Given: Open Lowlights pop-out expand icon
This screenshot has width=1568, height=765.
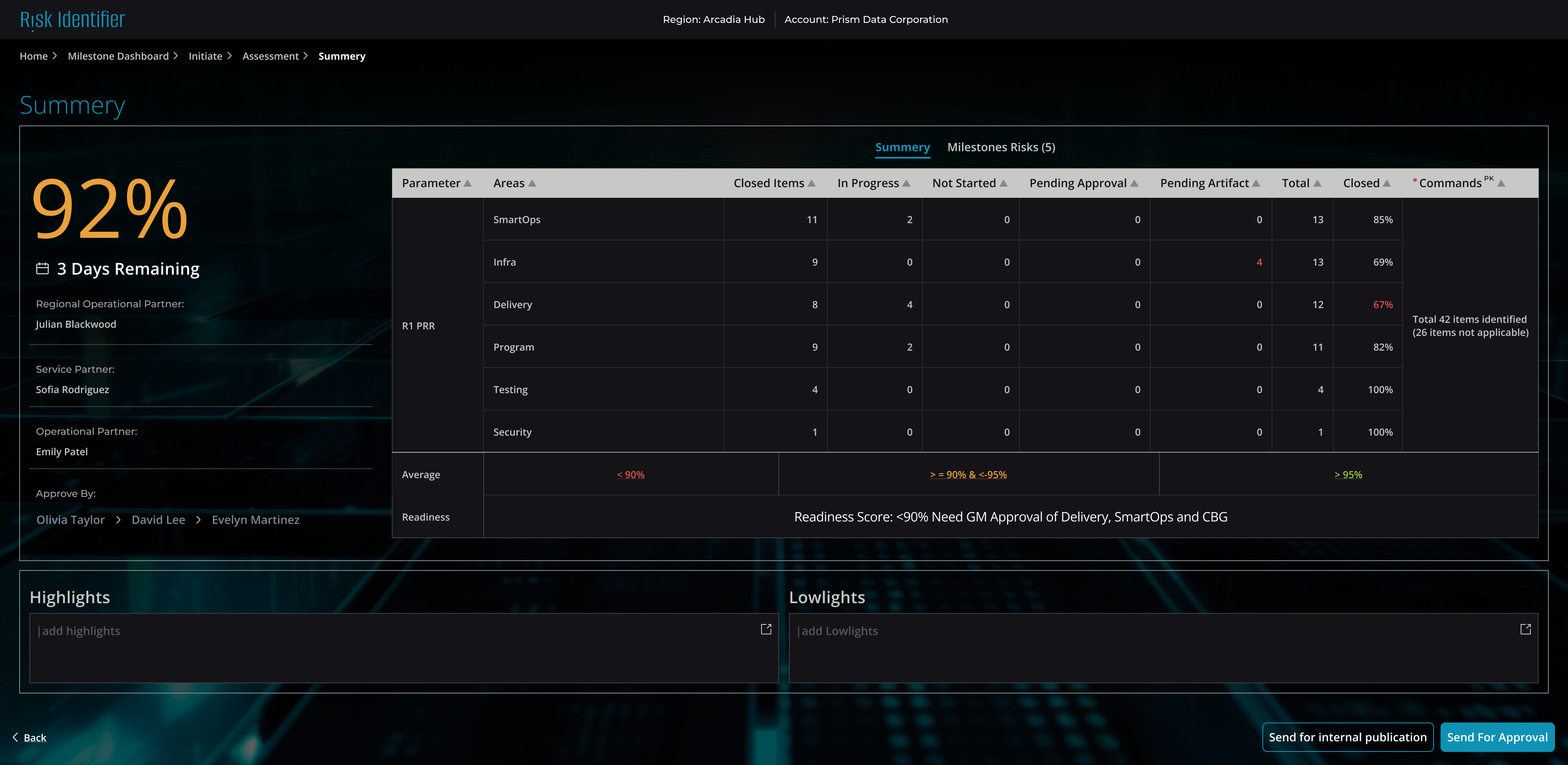Looking at the screenshot, I should tap(1526, 629).
